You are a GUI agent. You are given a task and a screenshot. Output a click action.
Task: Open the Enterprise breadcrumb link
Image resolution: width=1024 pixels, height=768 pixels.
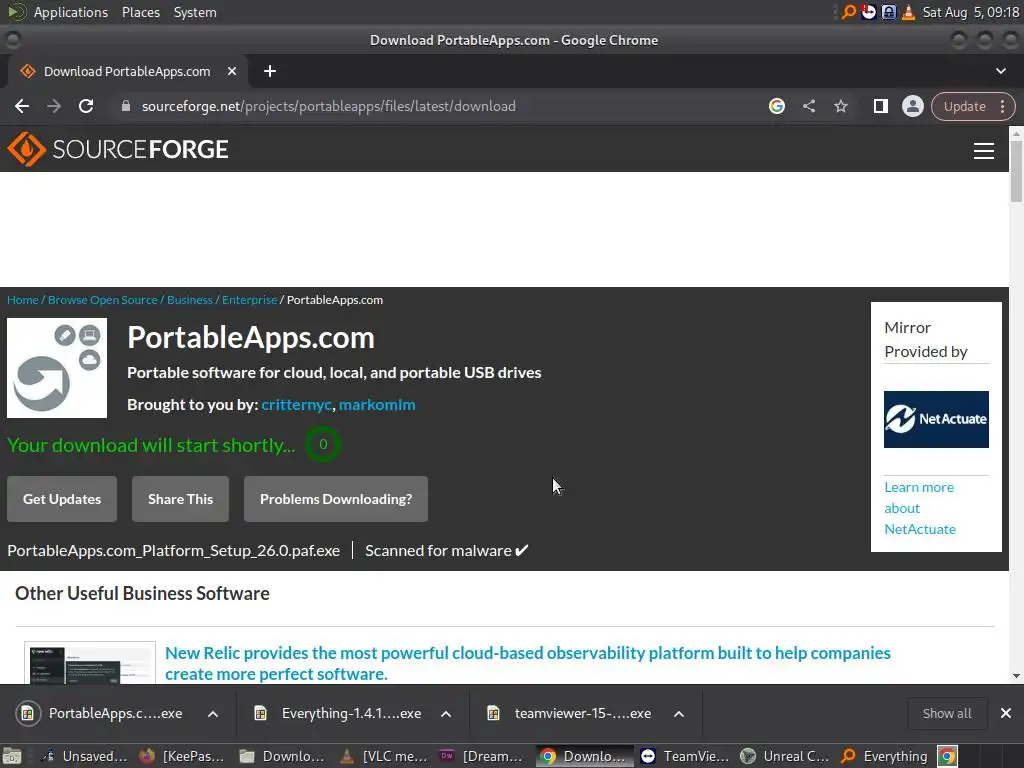tap(249, 300)
